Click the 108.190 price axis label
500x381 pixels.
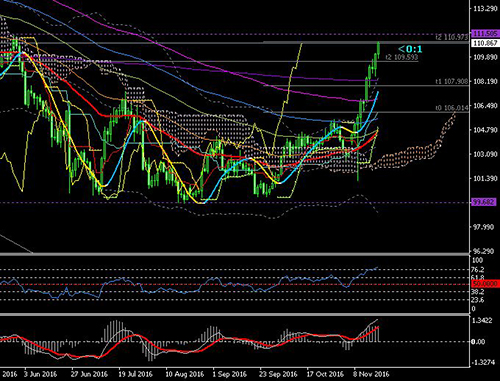click(x=485, y=81)
